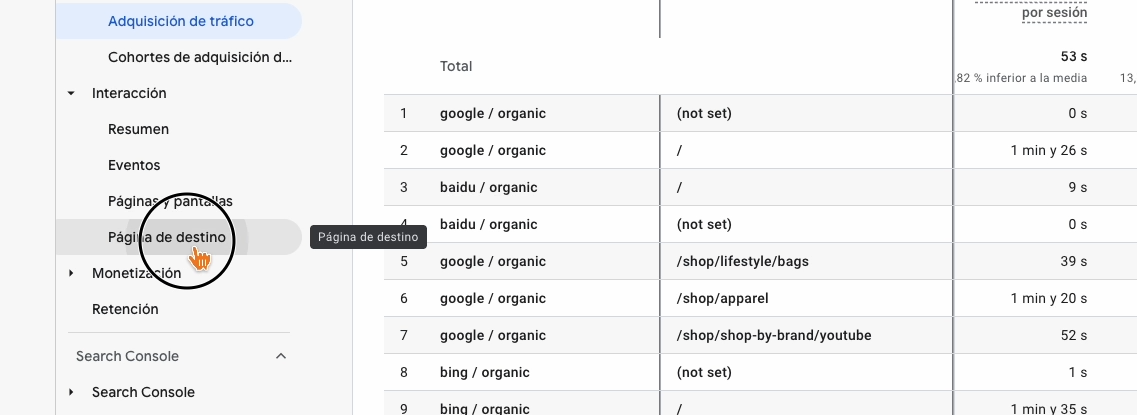Open Adquisición de tráfico report
Screen dimensions: 1137x415
click(x=180, y=21)
